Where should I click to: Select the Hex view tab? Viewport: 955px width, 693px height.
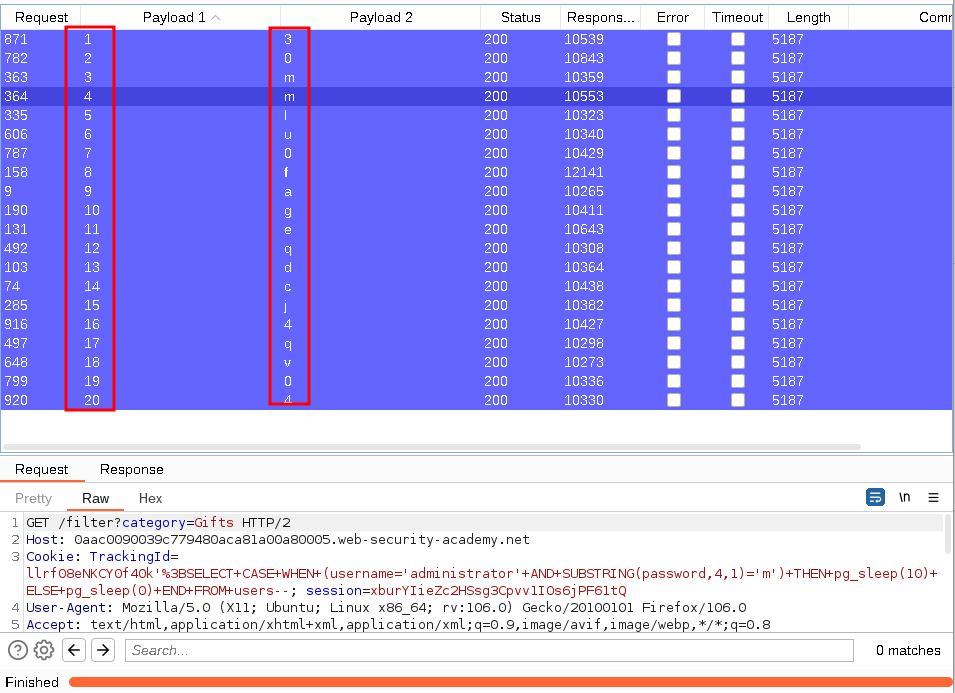150,498
